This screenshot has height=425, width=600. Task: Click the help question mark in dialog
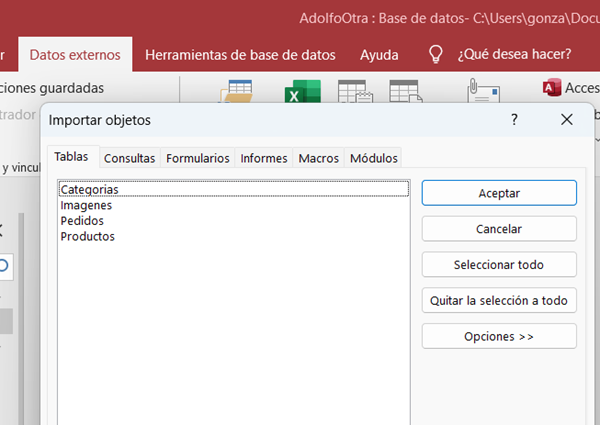pos(514,120)
